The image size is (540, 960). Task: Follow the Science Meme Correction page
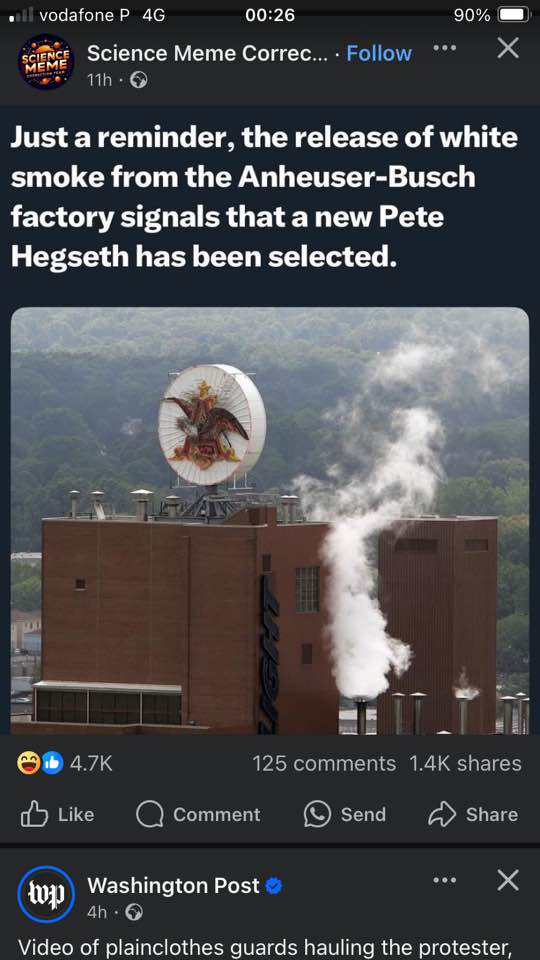point(379,53)
